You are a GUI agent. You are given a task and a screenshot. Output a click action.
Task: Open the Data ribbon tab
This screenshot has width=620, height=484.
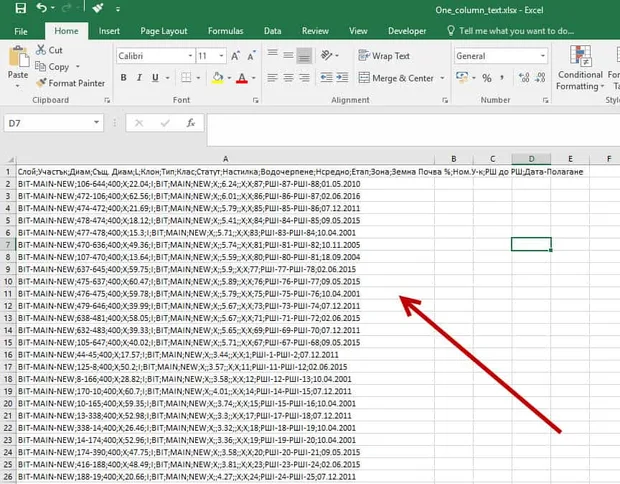click(x=272, y=31)
